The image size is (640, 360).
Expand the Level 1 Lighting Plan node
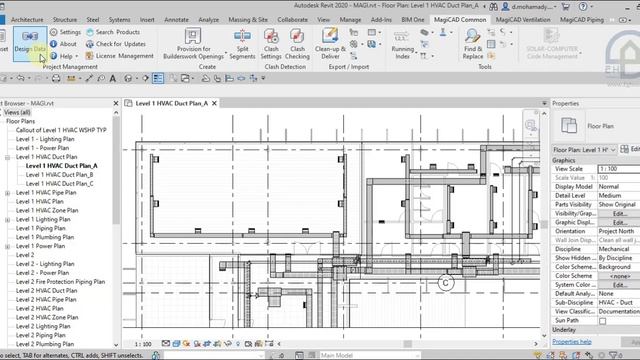pos(7,220)
